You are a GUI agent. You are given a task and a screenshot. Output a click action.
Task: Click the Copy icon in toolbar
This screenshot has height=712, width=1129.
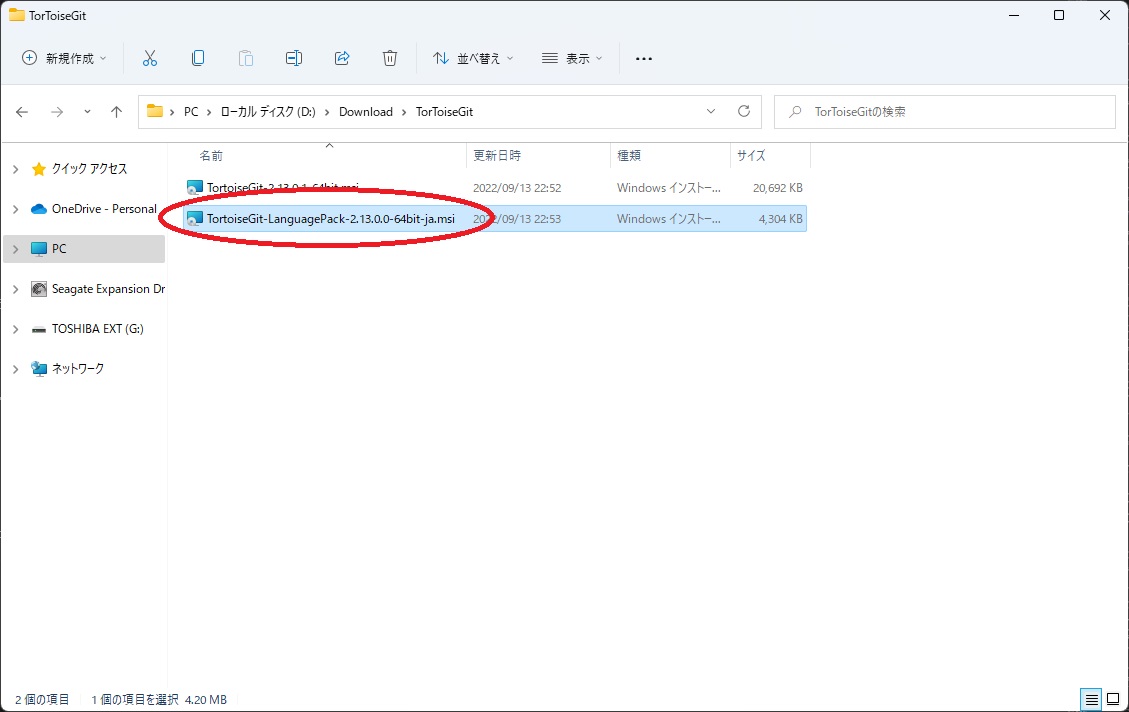pyautogui.click(x=198, y=58)
